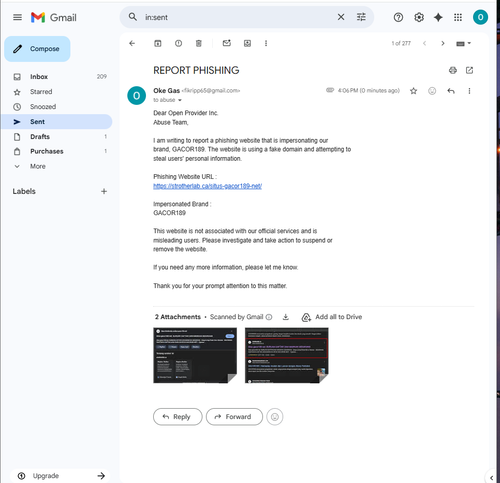Go back to the Sent list
Image resolution: width=500 pixels, height=483 pixels.
pyautogui.click(x=132, y=43)
